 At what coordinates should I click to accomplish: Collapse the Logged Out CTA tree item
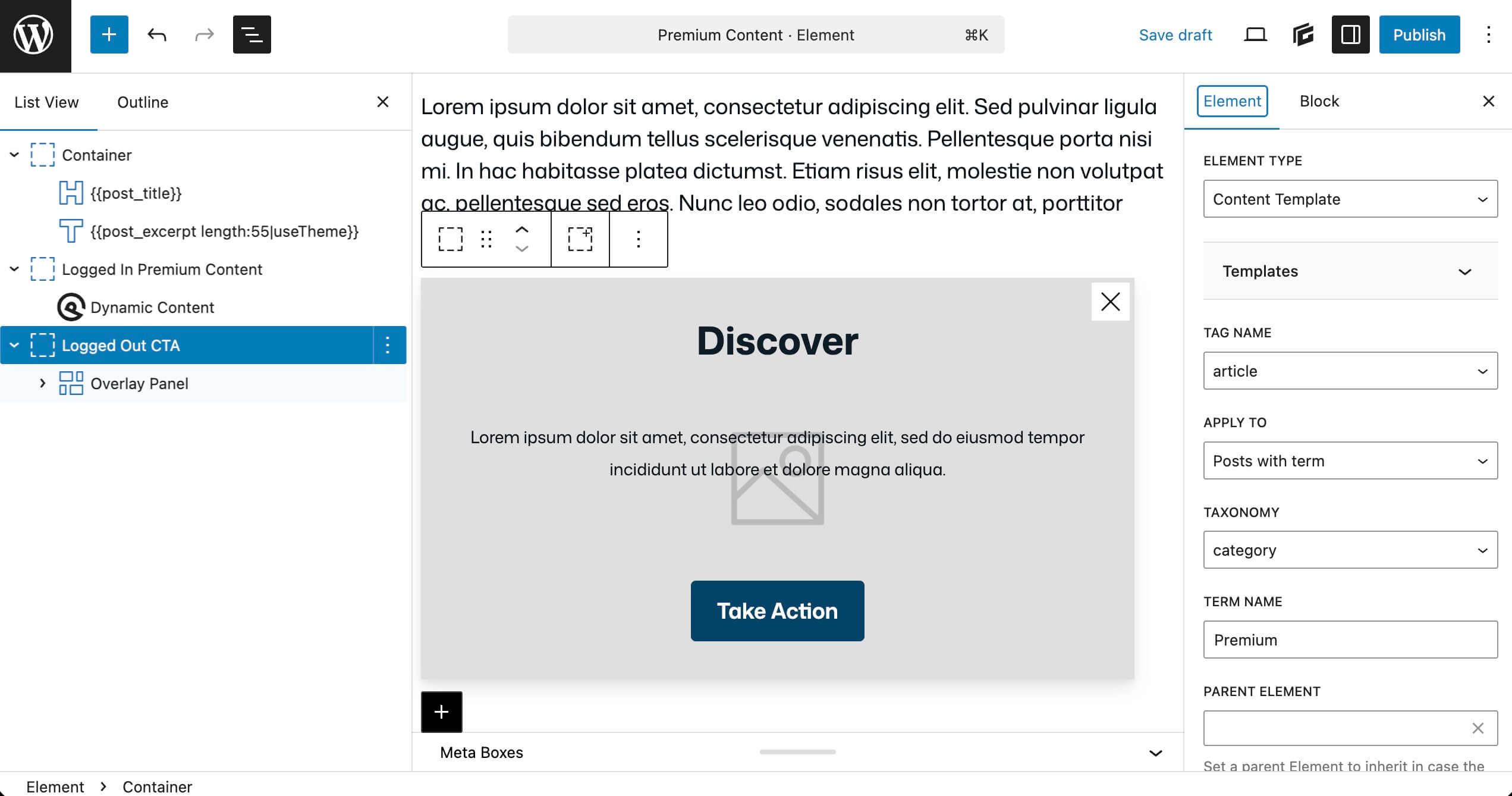tap(15, 345)
